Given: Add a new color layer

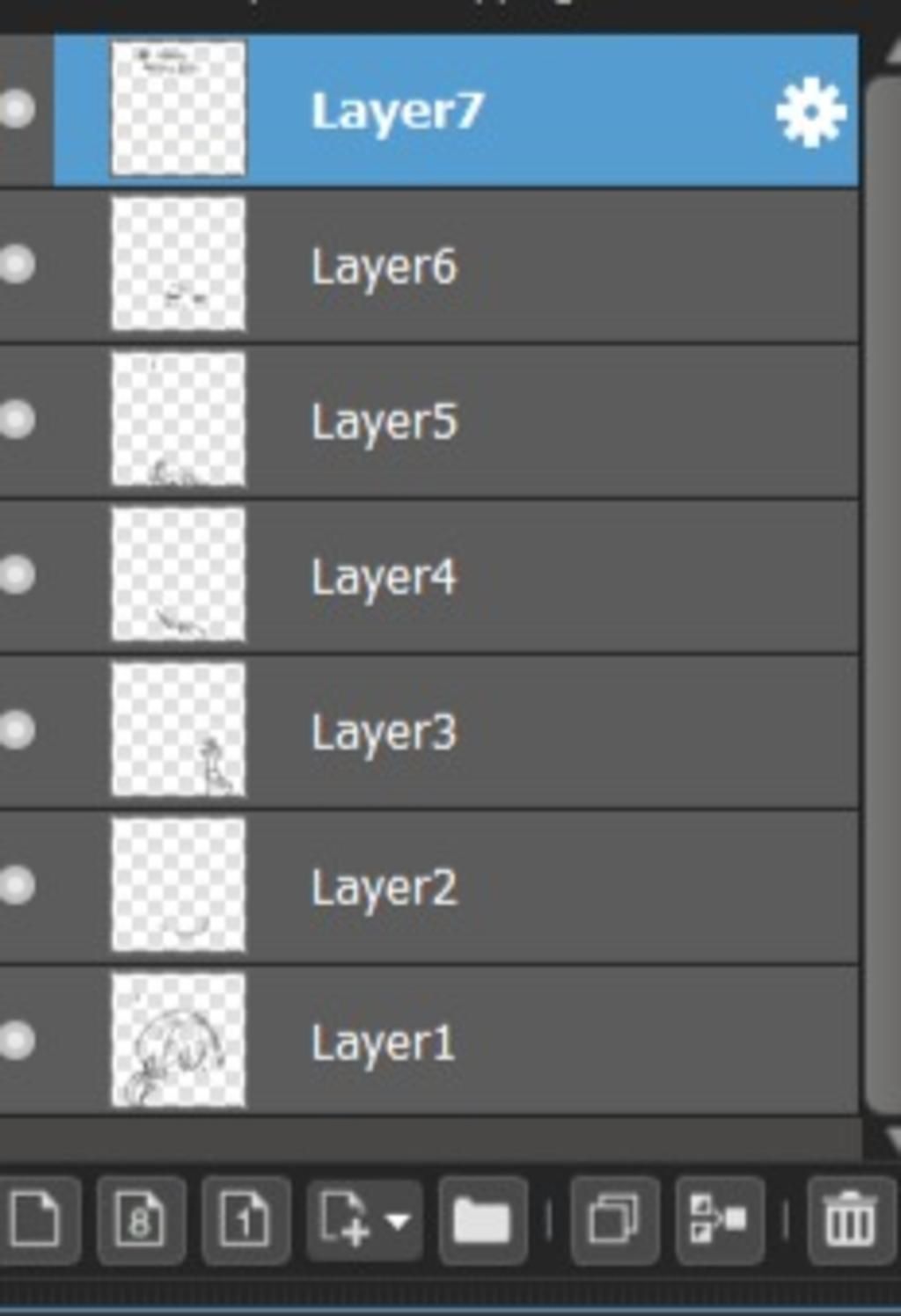Looking at the screenshot, I should pyautogui.click(x=36, y=1219).
